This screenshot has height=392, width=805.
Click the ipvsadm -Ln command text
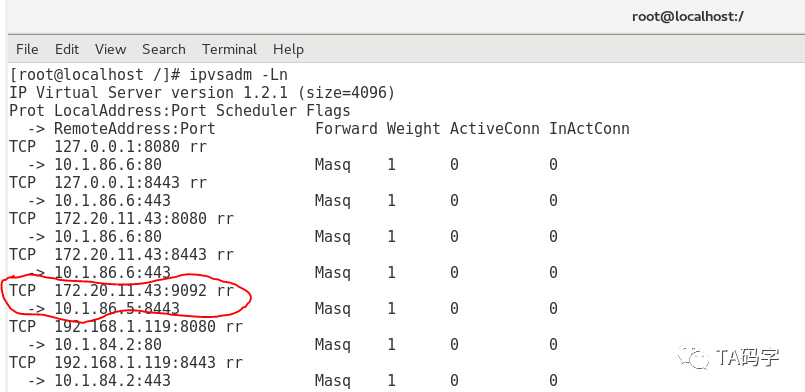(239, 75)
